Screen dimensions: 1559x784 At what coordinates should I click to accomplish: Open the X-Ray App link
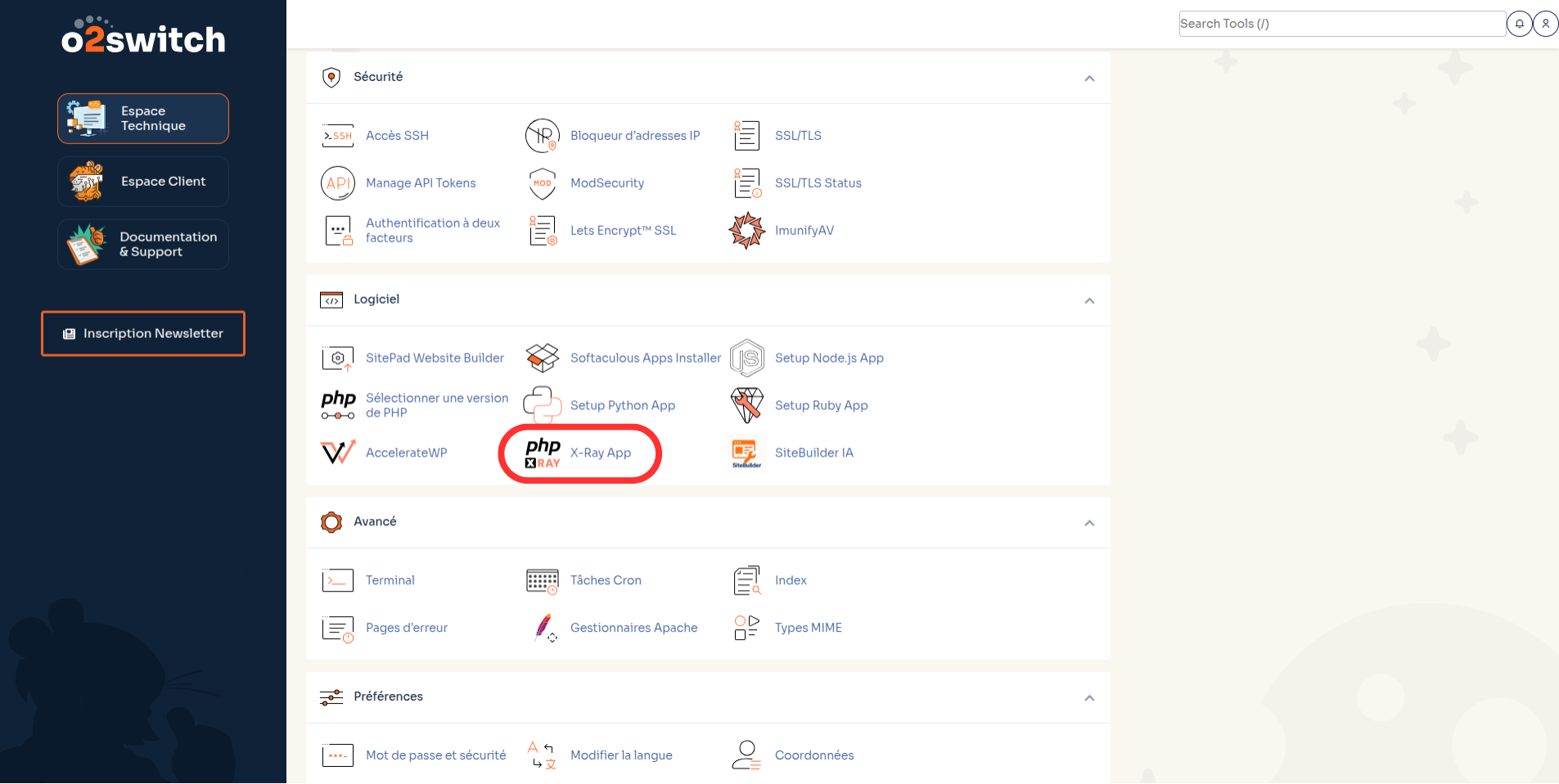coord(601,453)
